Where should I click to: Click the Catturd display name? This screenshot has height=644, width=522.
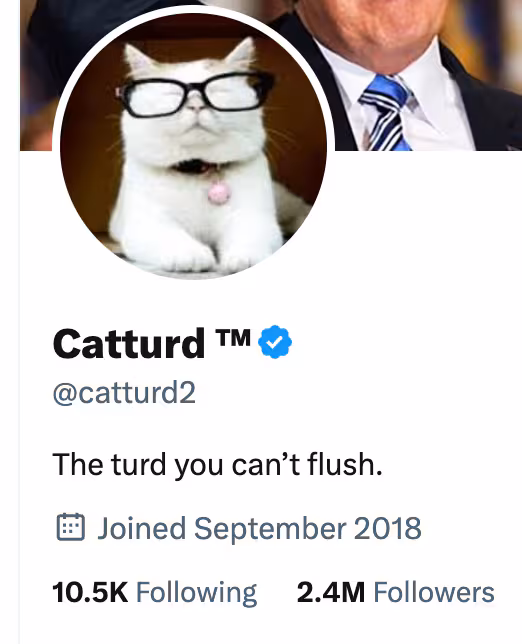pos(129,343)
